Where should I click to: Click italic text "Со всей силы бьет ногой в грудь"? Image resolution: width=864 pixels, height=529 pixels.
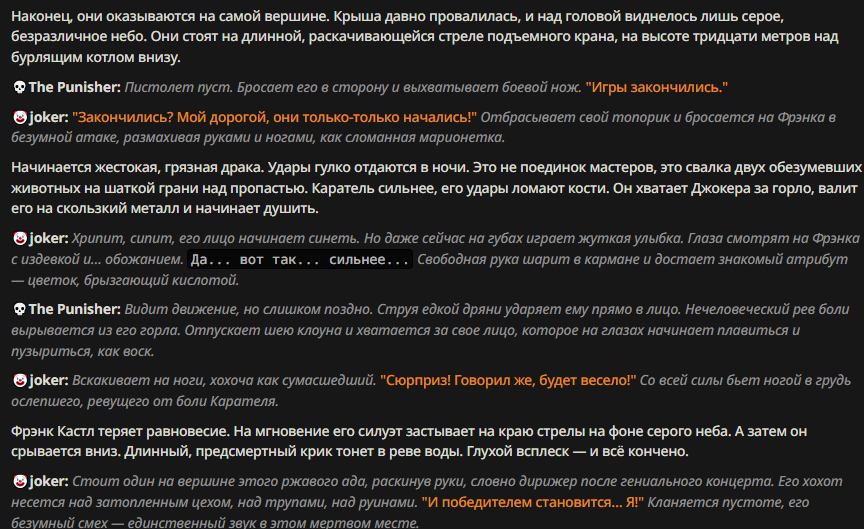click(x=745, y=380)
